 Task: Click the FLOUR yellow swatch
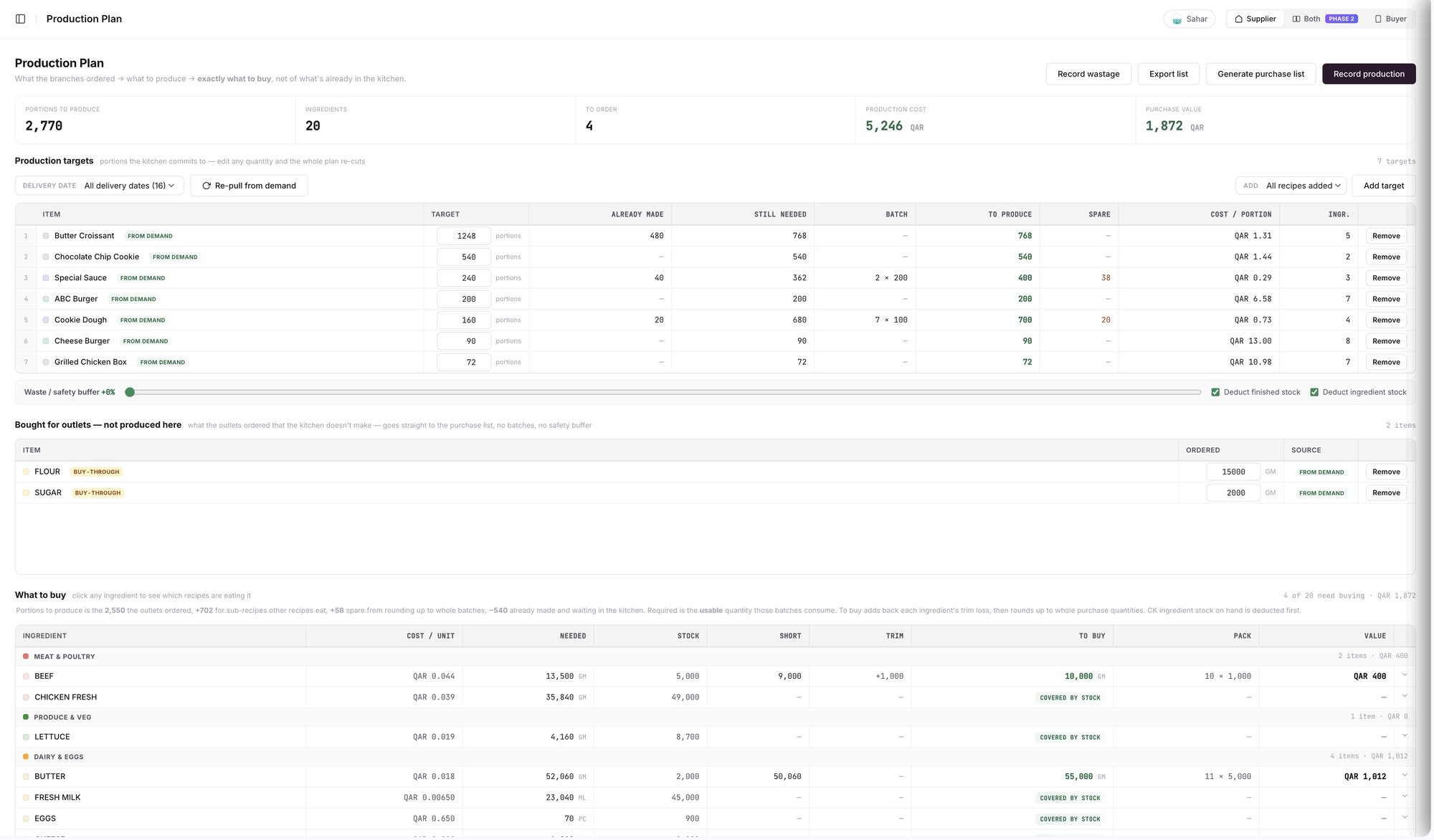click(26, 472)
